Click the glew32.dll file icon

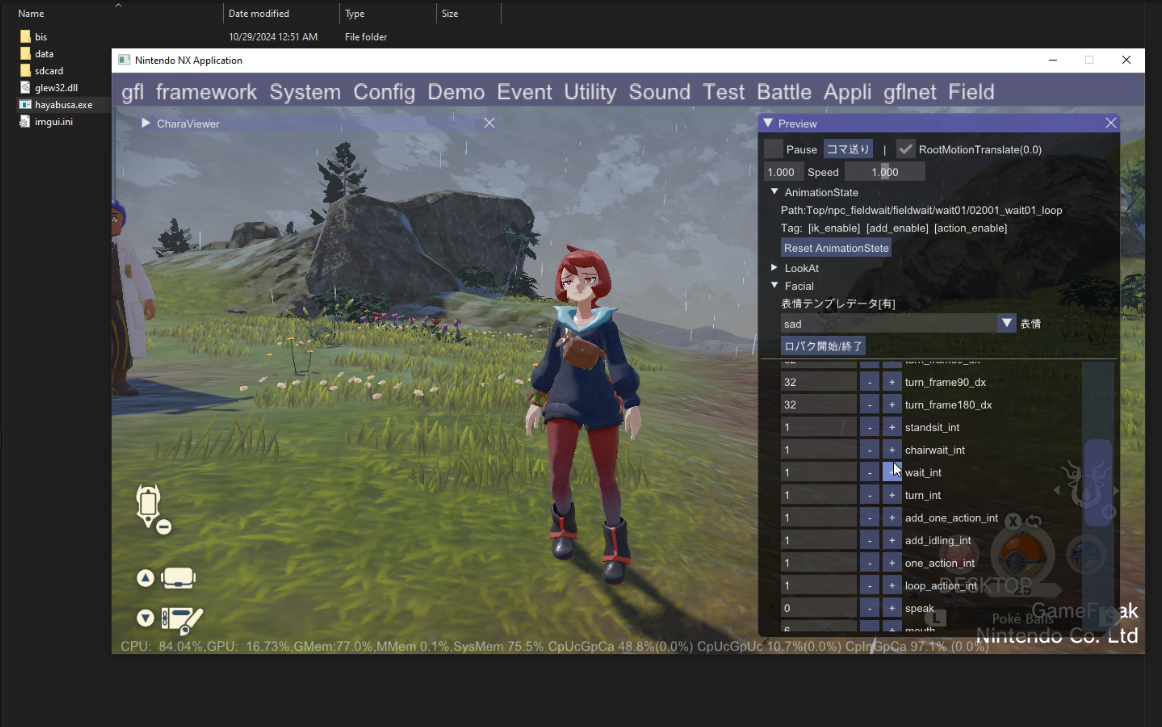point(25,87)
